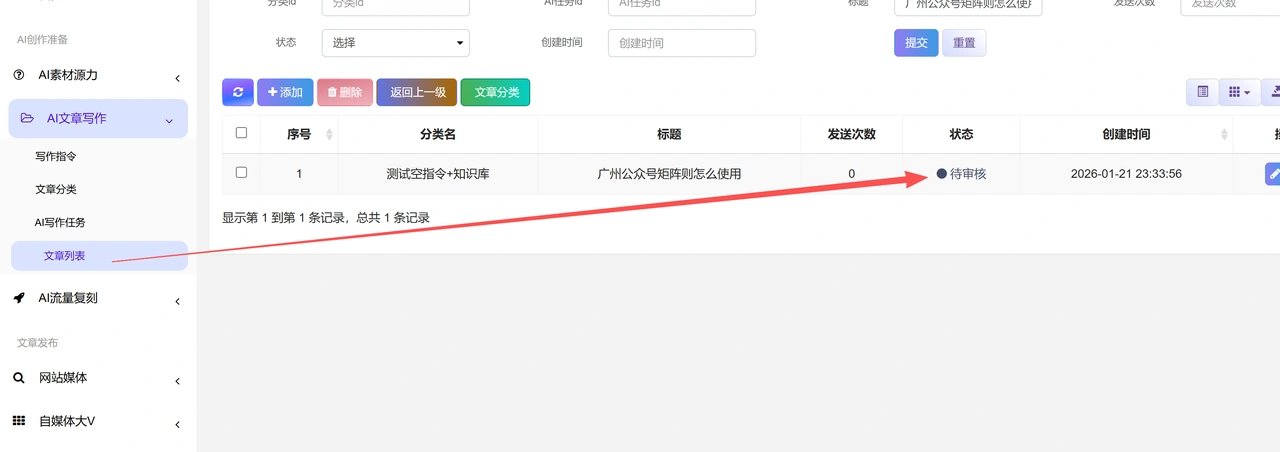Click the AI素材源力 question-mark icon
The width and height of the screenshot is (1280, 452).
click(x=19, y=75)
